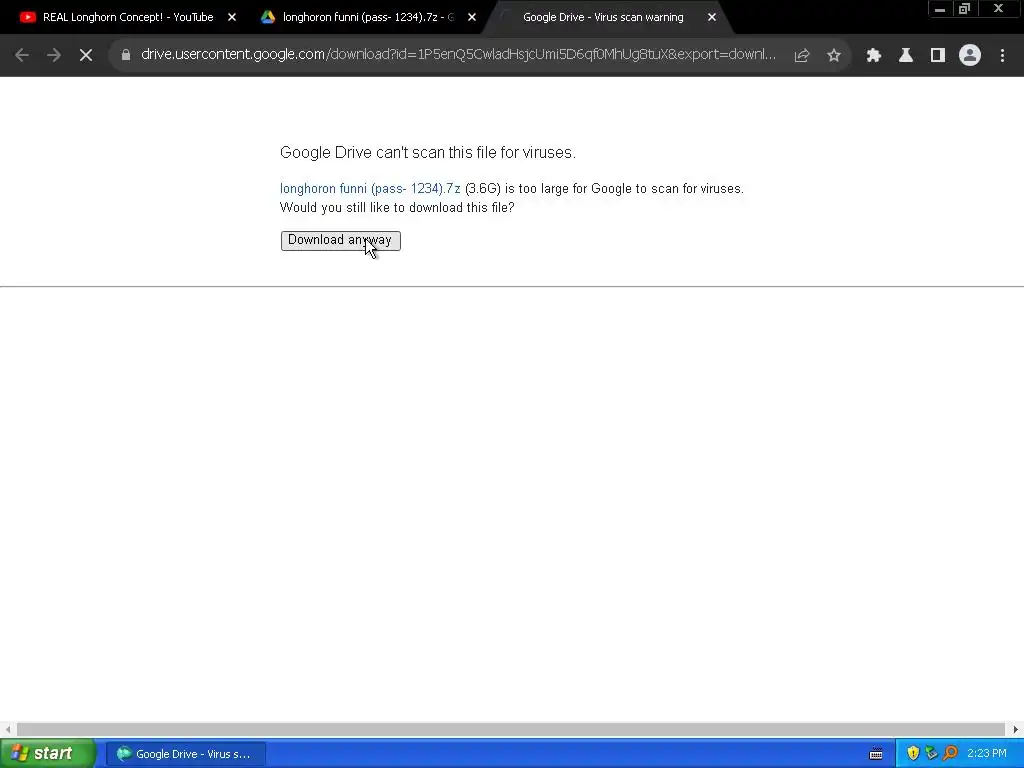Bookmark this page with the star
The image size is (1024, 768).
834,56
